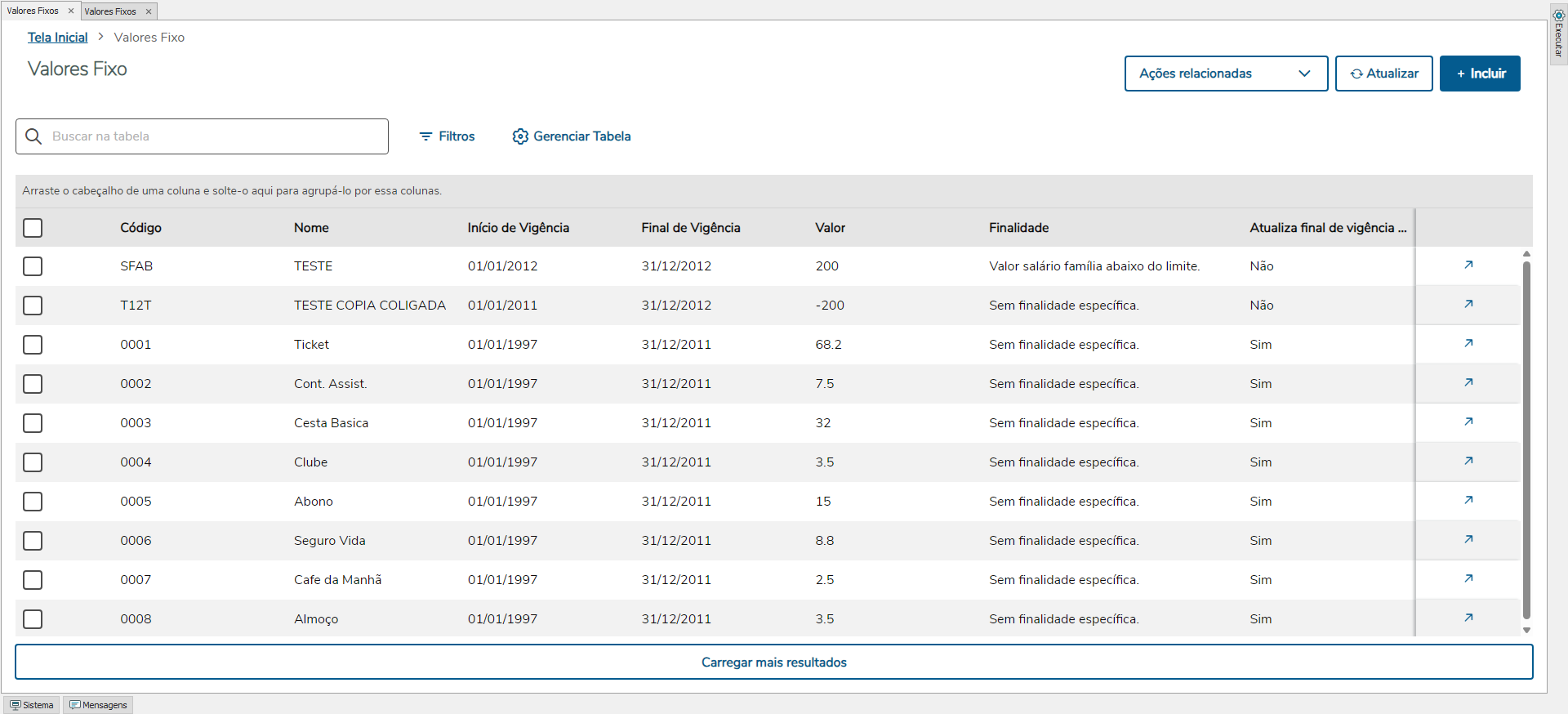Click the Filtros filter icon

[425, 136]
